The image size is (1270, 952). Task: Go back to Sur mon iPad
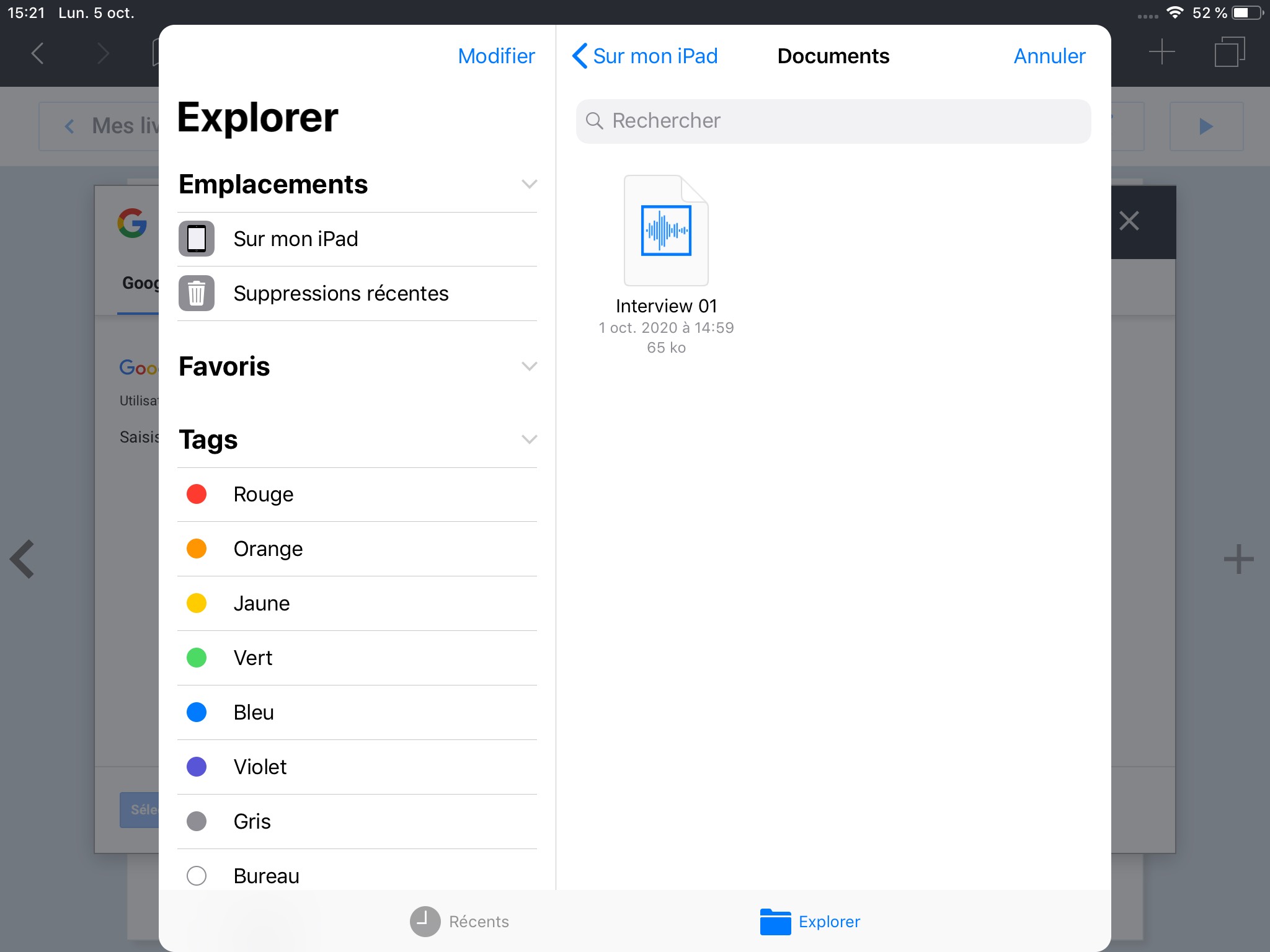tap(645, 56)
